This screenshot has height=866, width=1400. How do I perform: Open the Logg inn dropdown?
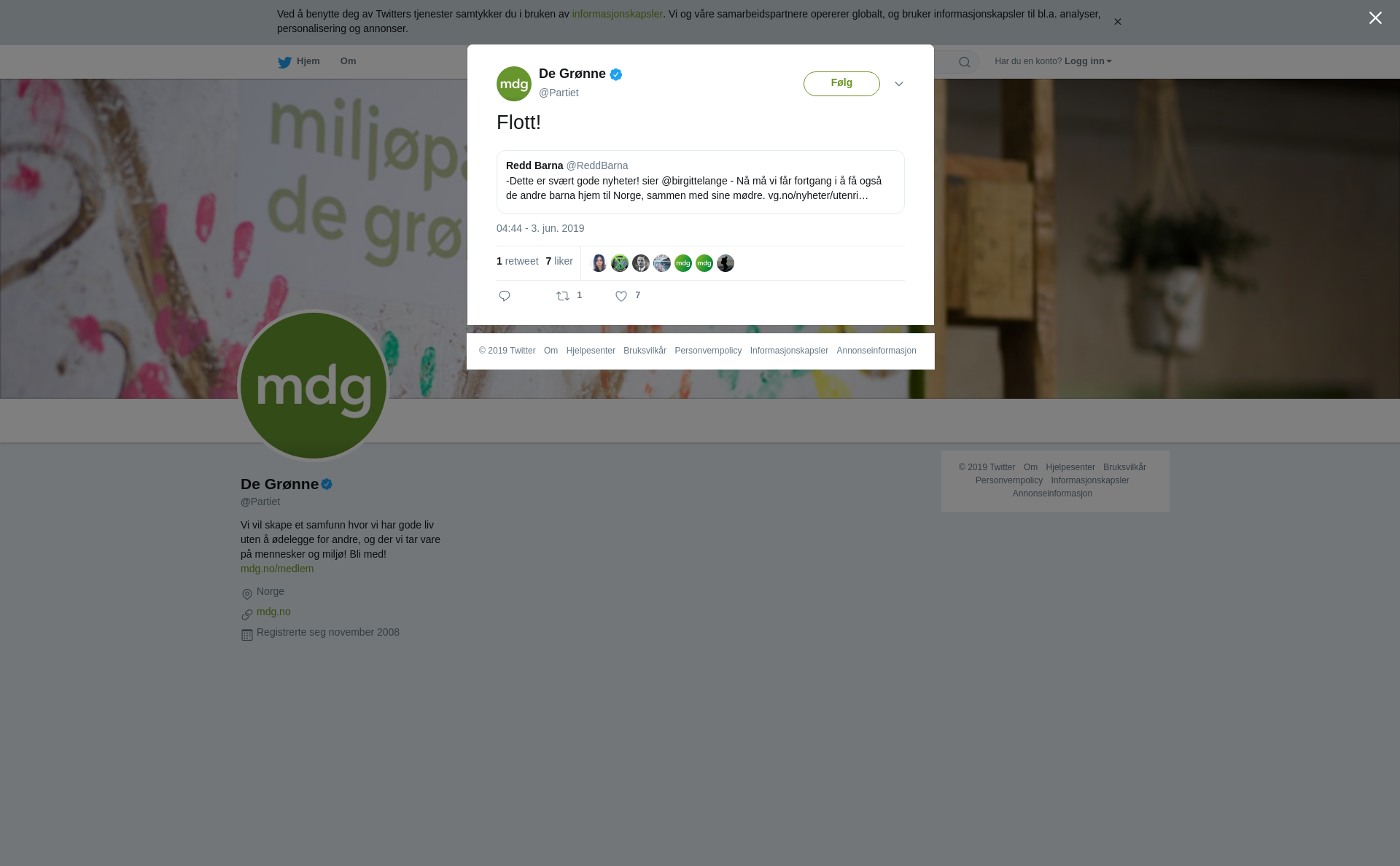1088,61
